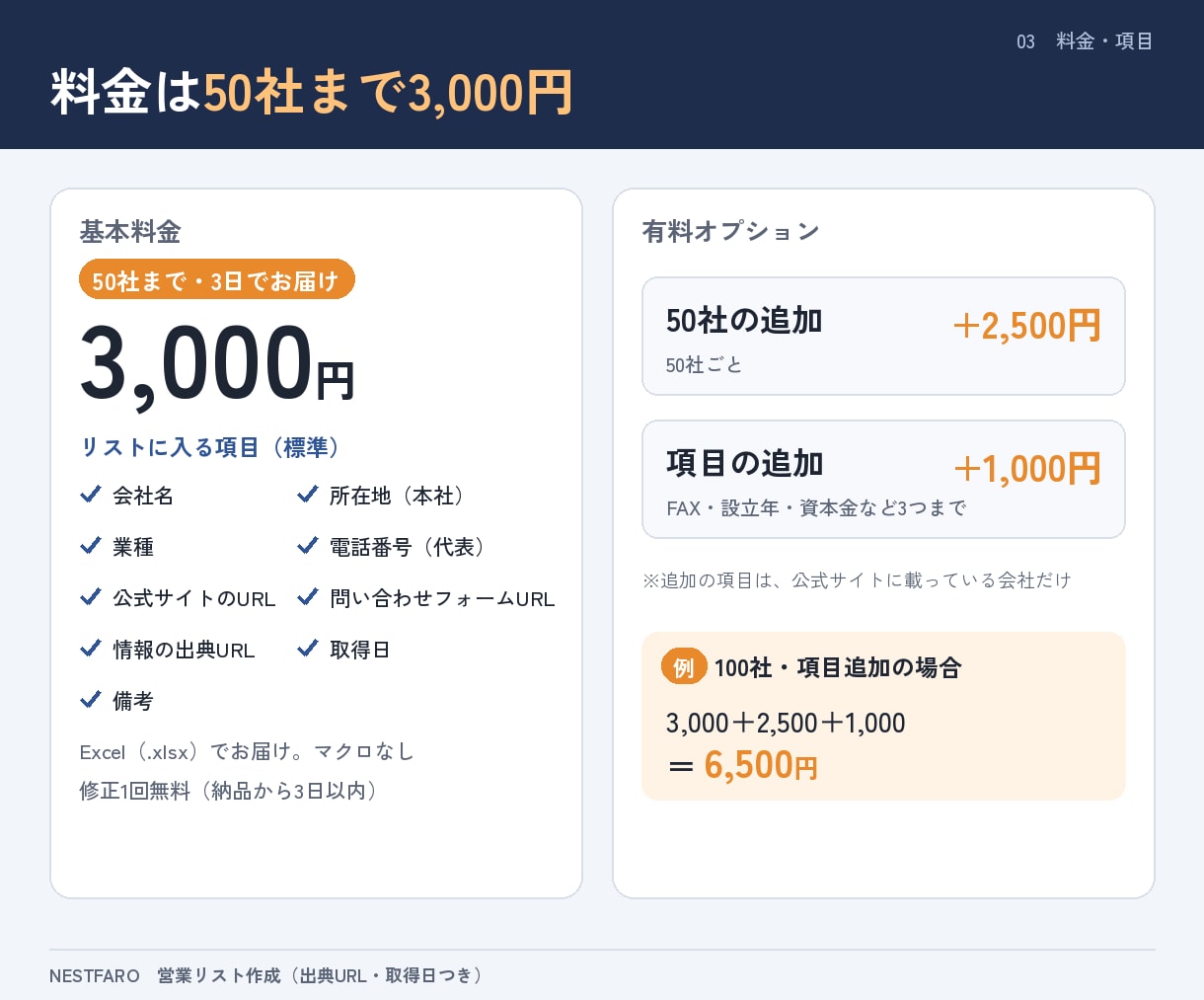The height and width of the screenshot is (1000, 1204).
Task: Click the 会社名 item text
Action: (x=143, y=496)
